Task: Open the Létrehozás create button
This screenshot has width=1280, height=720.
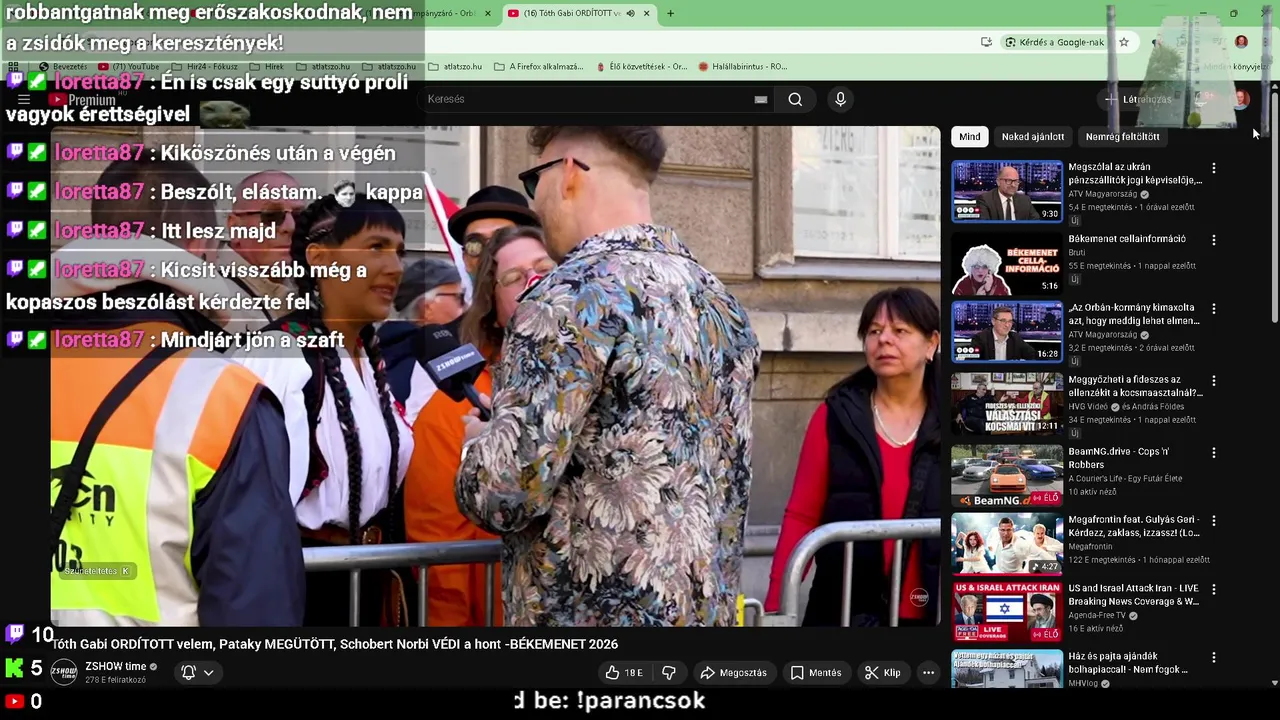Action: click(1138, 99)
